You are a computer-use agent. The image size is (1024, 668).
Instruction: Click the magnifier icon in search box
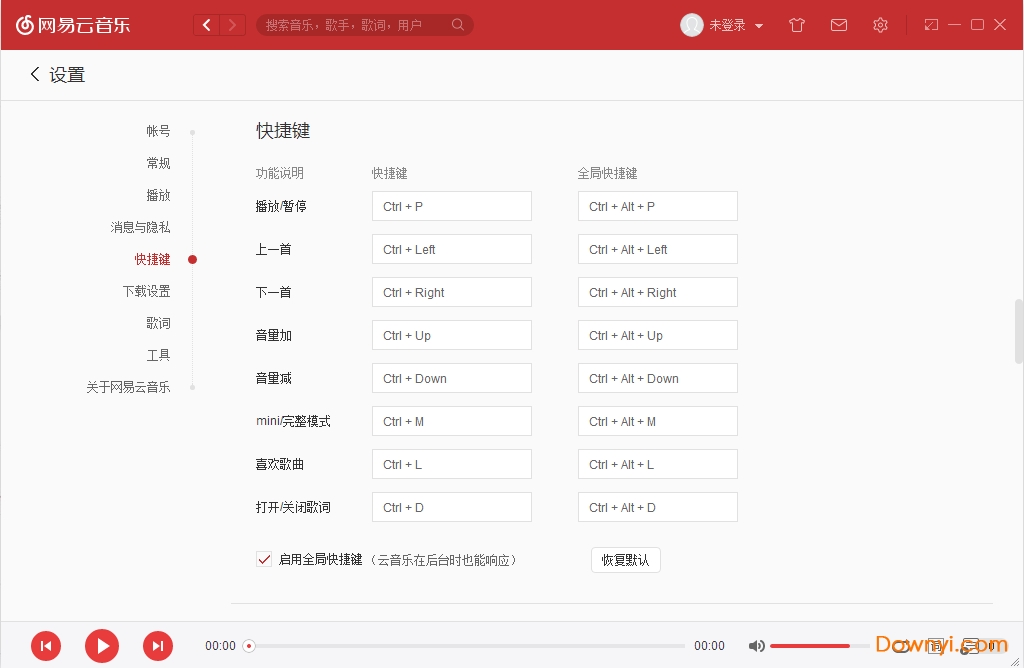(x=458, y=25)
